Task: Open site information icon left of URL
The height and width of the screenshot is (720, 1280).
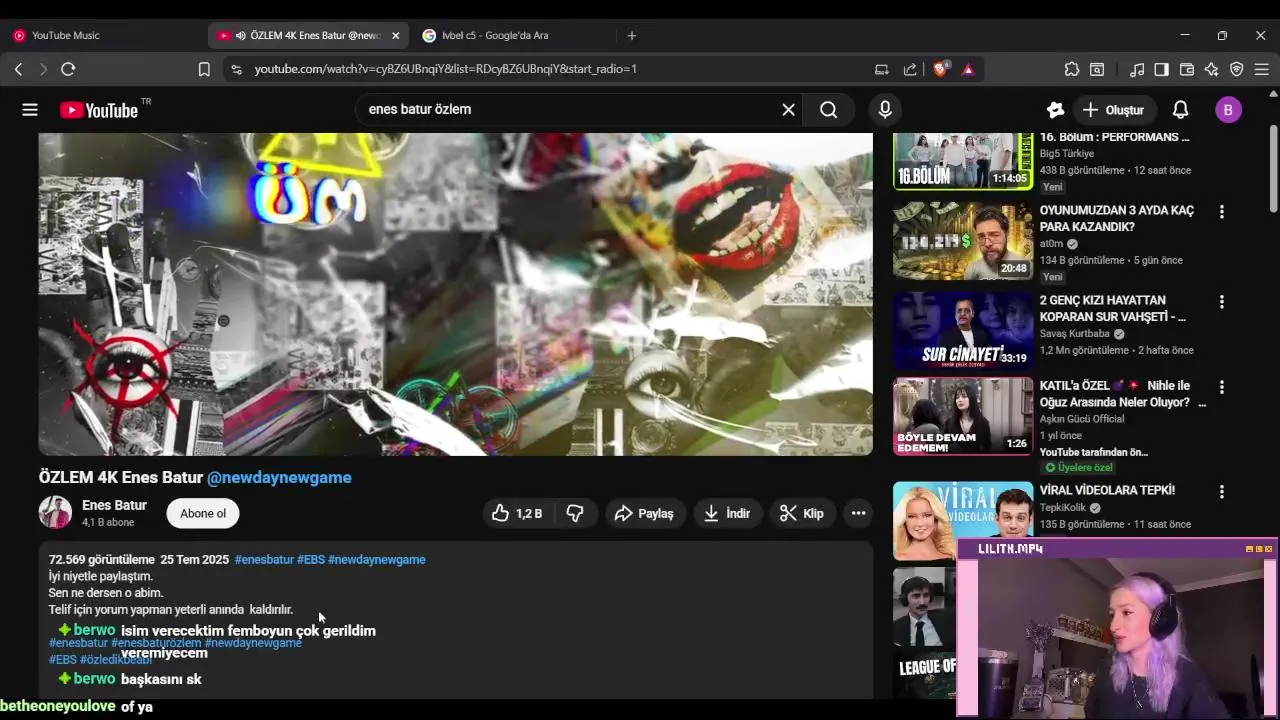Action: [236, 69]
